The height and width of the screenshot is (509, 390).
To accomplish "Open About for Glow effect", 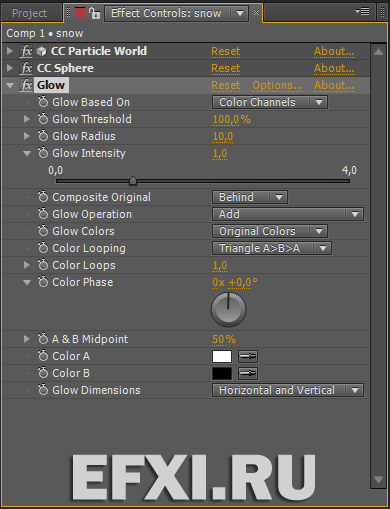I will tap(334, 85).
